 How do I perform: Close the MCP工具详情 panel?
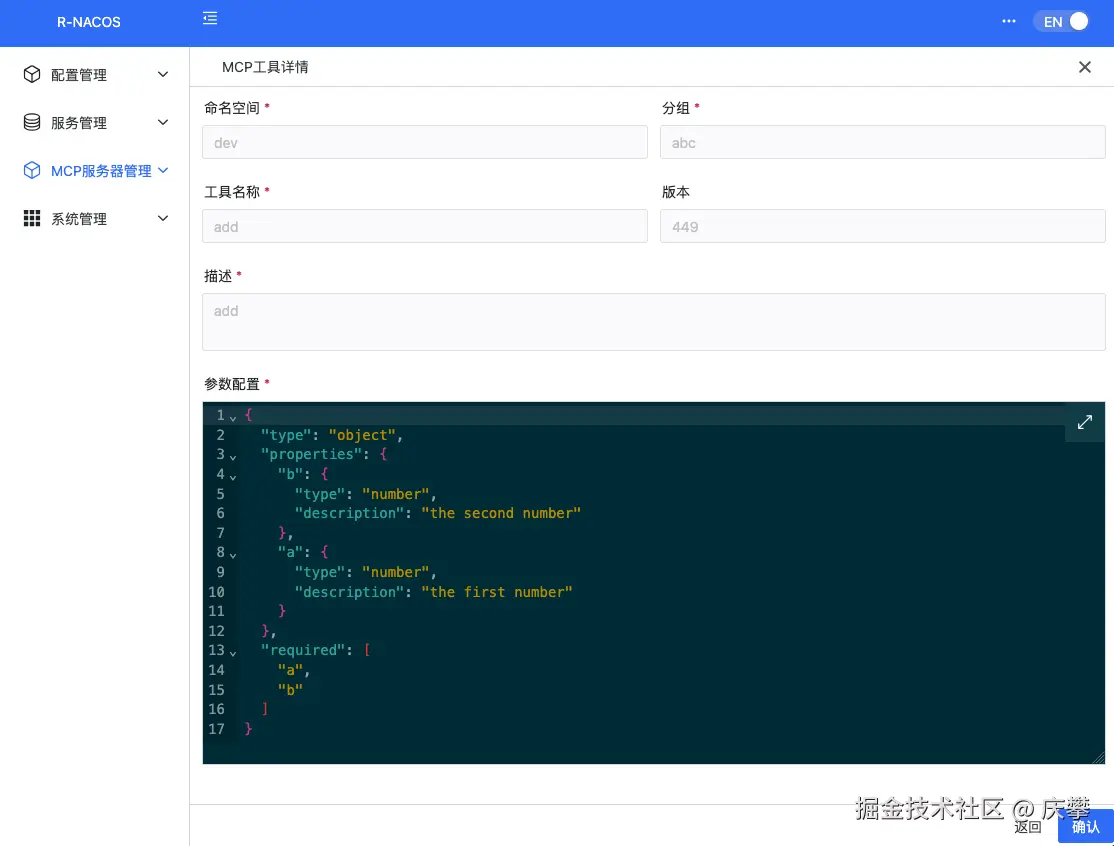pyautogui.click(x=1084, y=67)
